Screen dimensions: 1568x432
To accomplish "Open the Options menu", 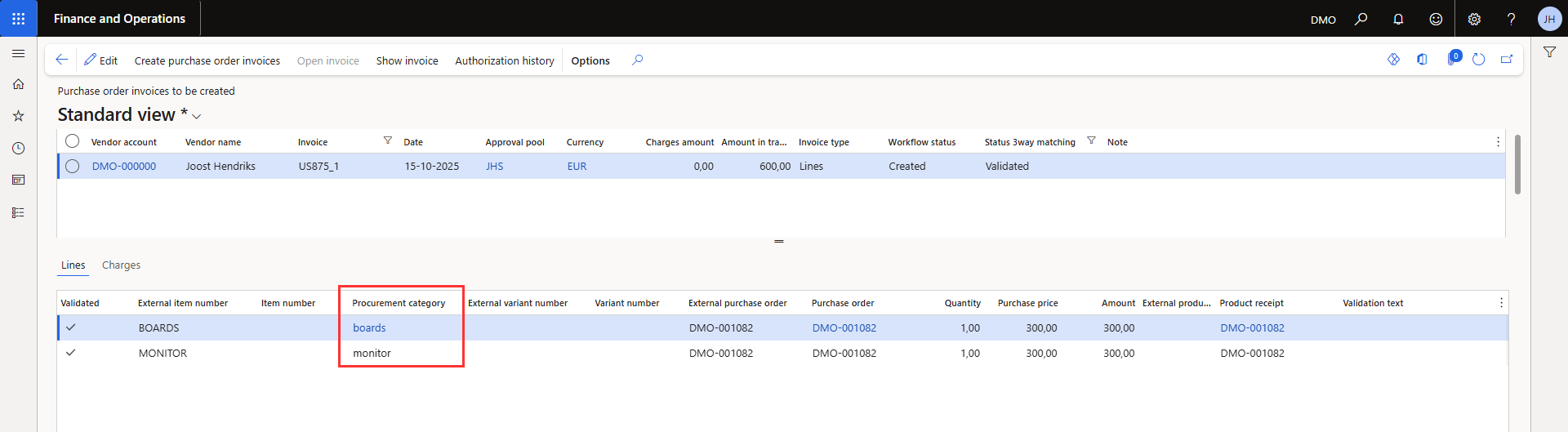I will [590, 60].
